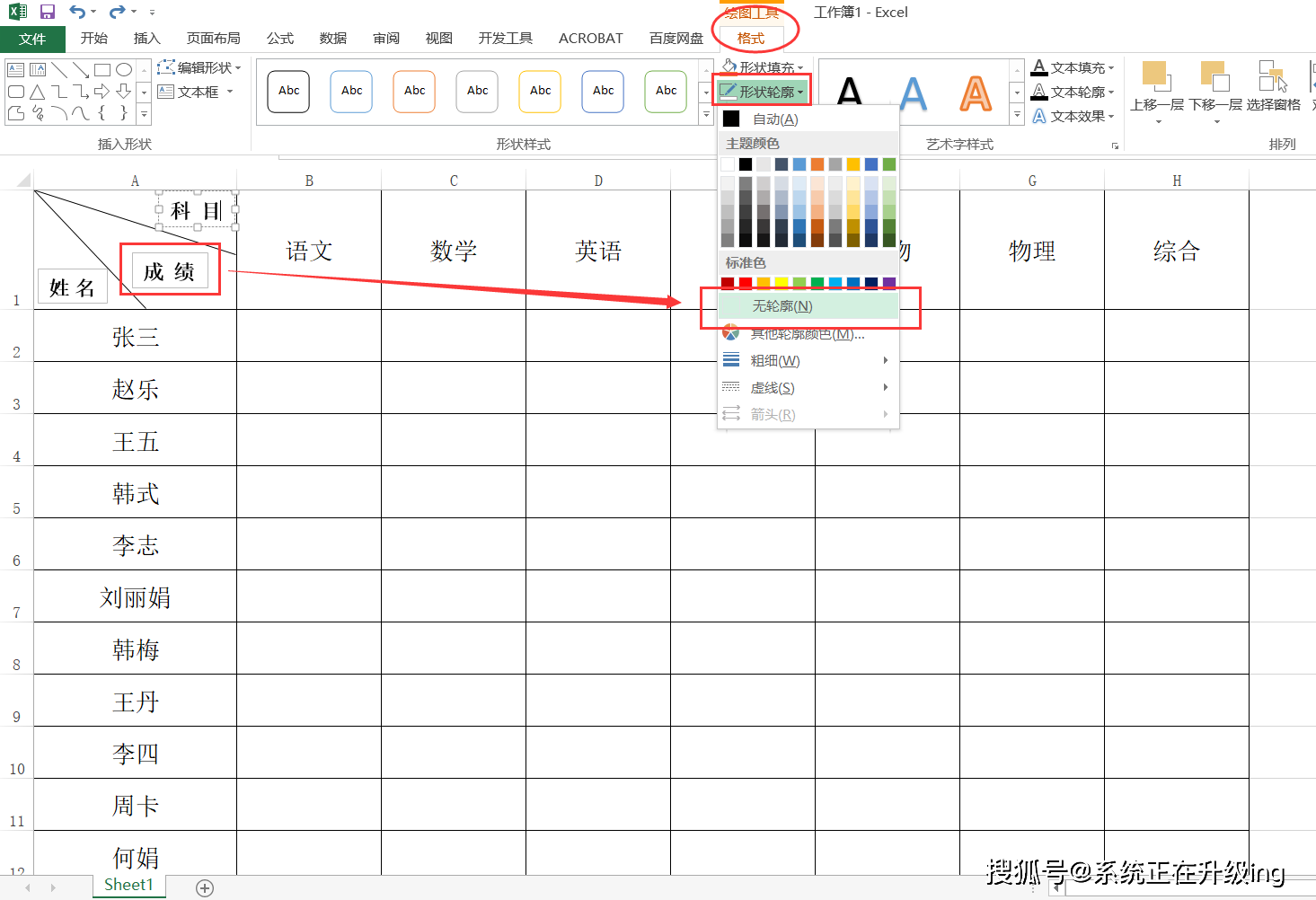Select the 成绩 text box
The height and width of the screenshot is (900, 1316).
[x=170, y=271]
